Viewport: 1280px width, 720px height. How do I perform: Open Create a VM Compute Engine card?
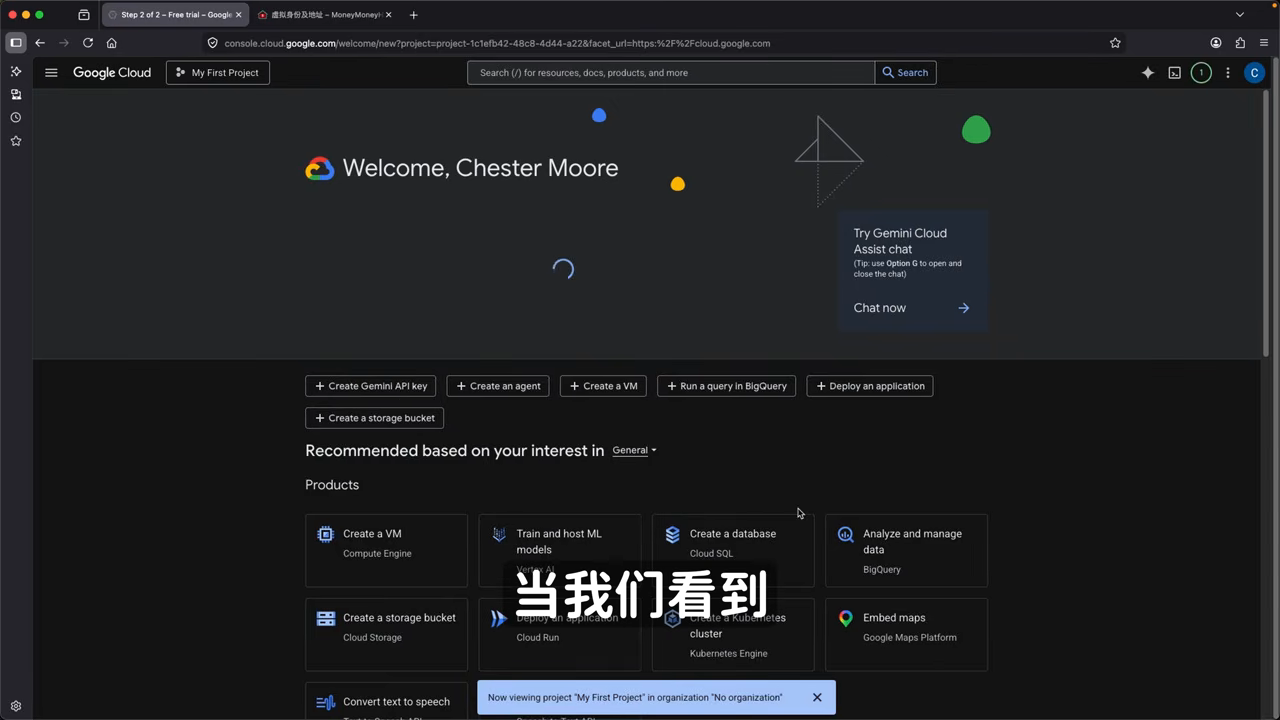(386, 550)
